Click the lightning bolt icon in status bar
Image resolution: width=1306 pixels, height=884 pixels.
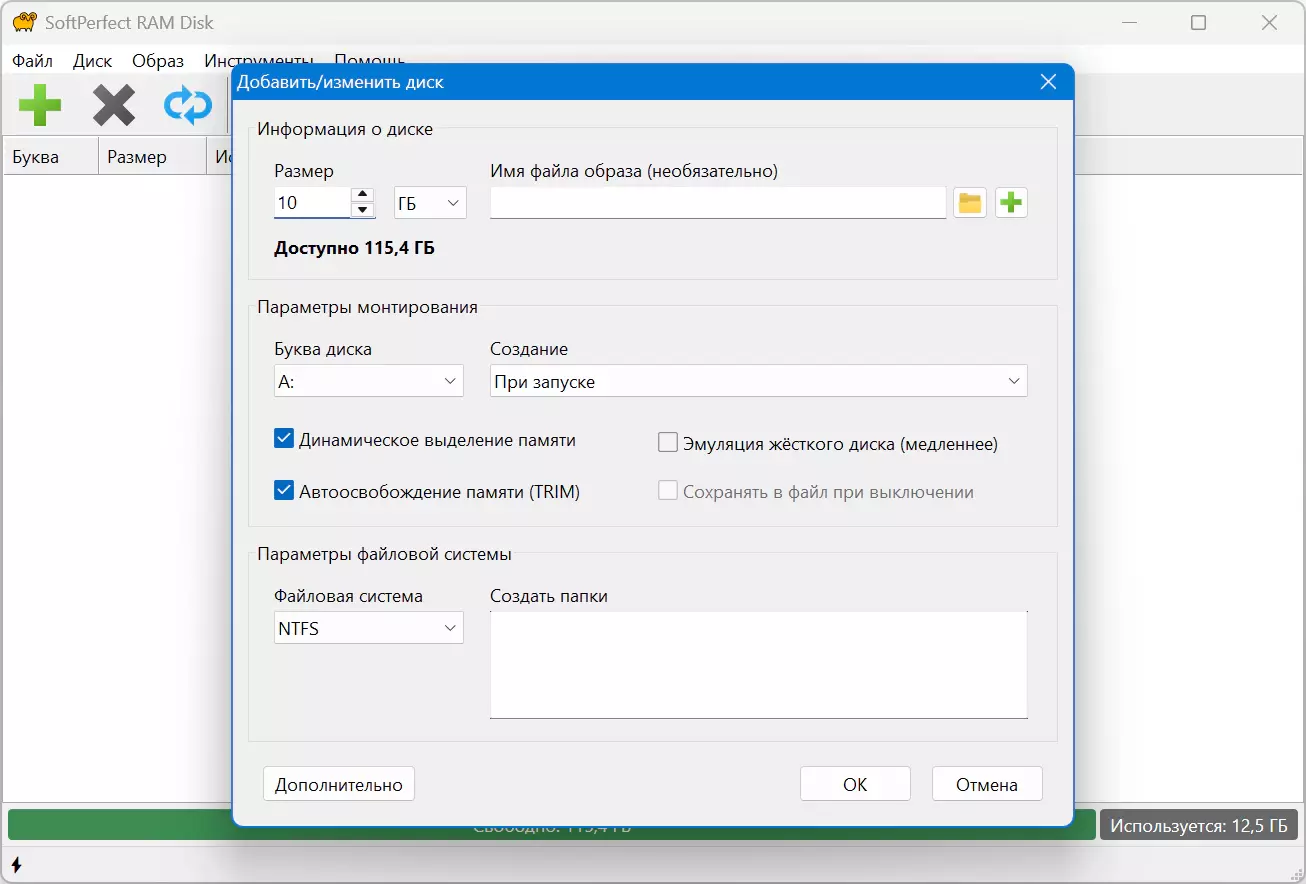point(16,865)
